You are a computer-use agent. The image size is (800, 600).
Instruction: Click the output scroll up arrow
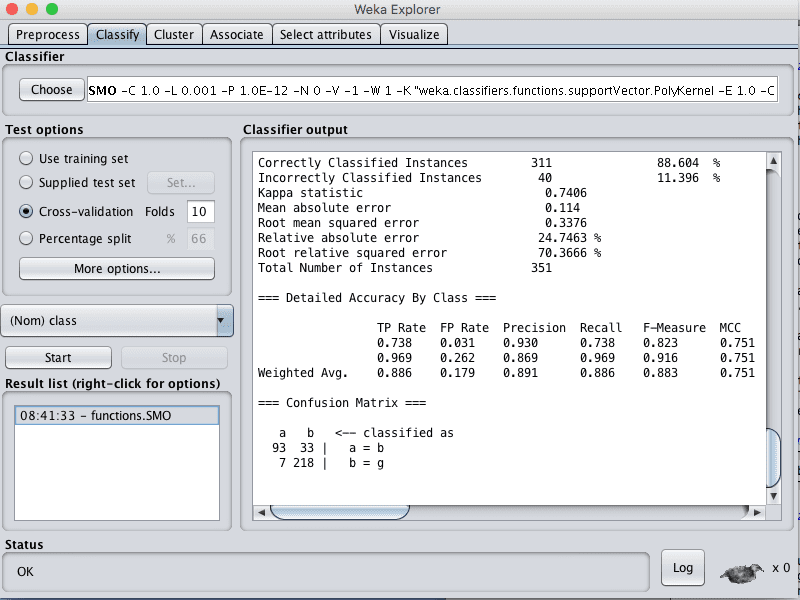(x=773, y=160)
